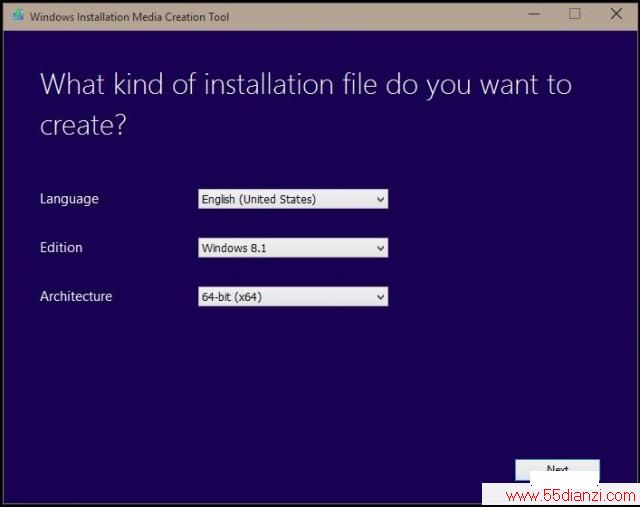Click the heading 'What kind of installation file'

pos(208,84)
